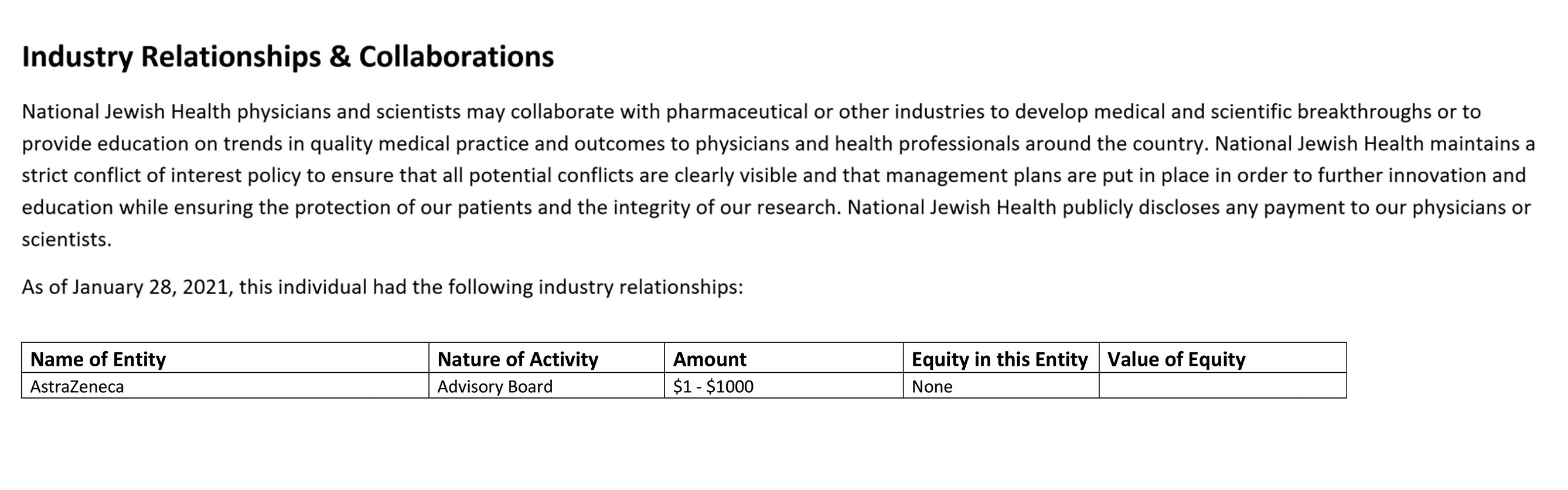Click the Industry Relationships & Collaborations heading
The height and width of the screenshot is (490, 1568).
click(288, 57)
